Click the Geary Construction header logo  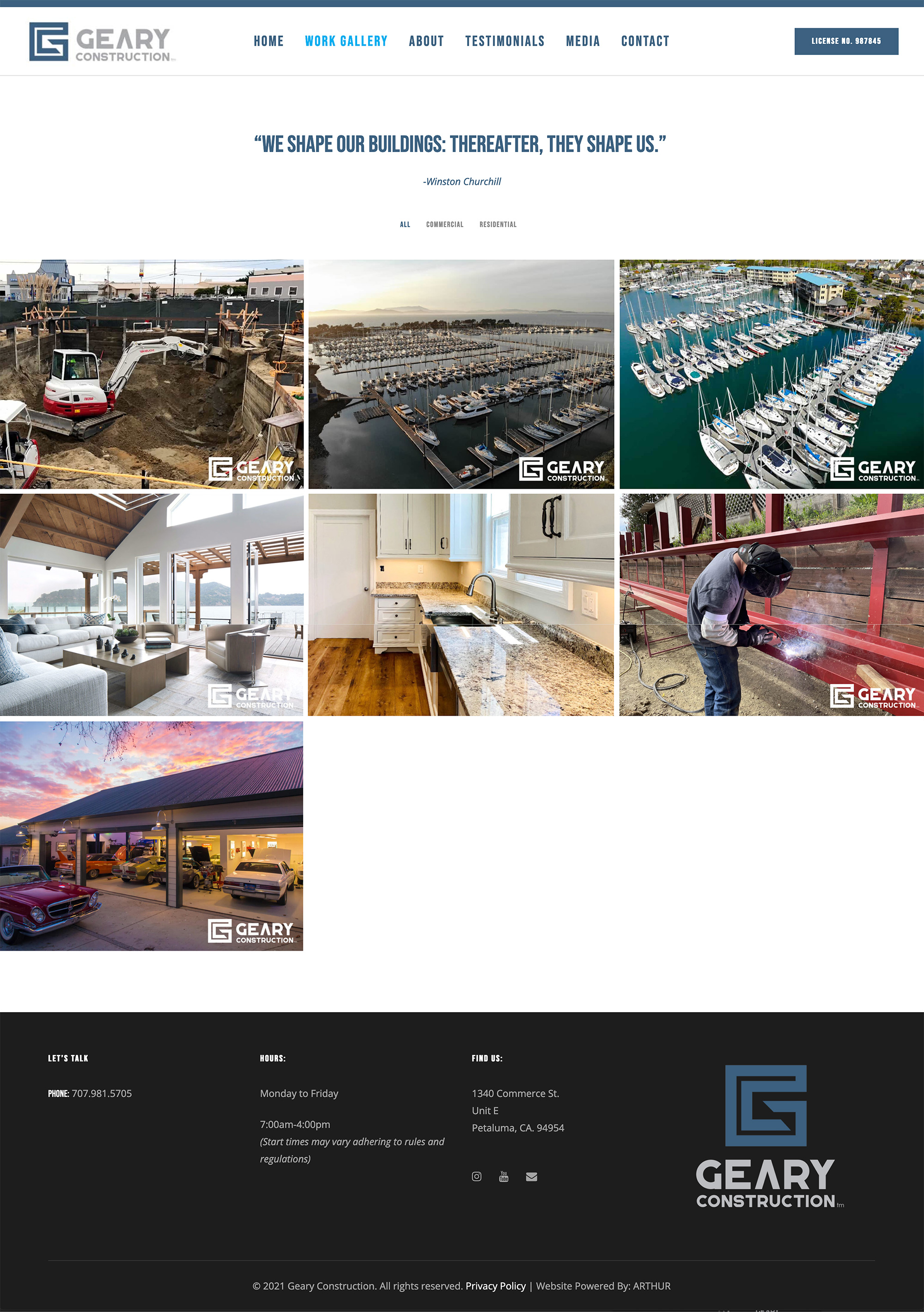[102, 42]
